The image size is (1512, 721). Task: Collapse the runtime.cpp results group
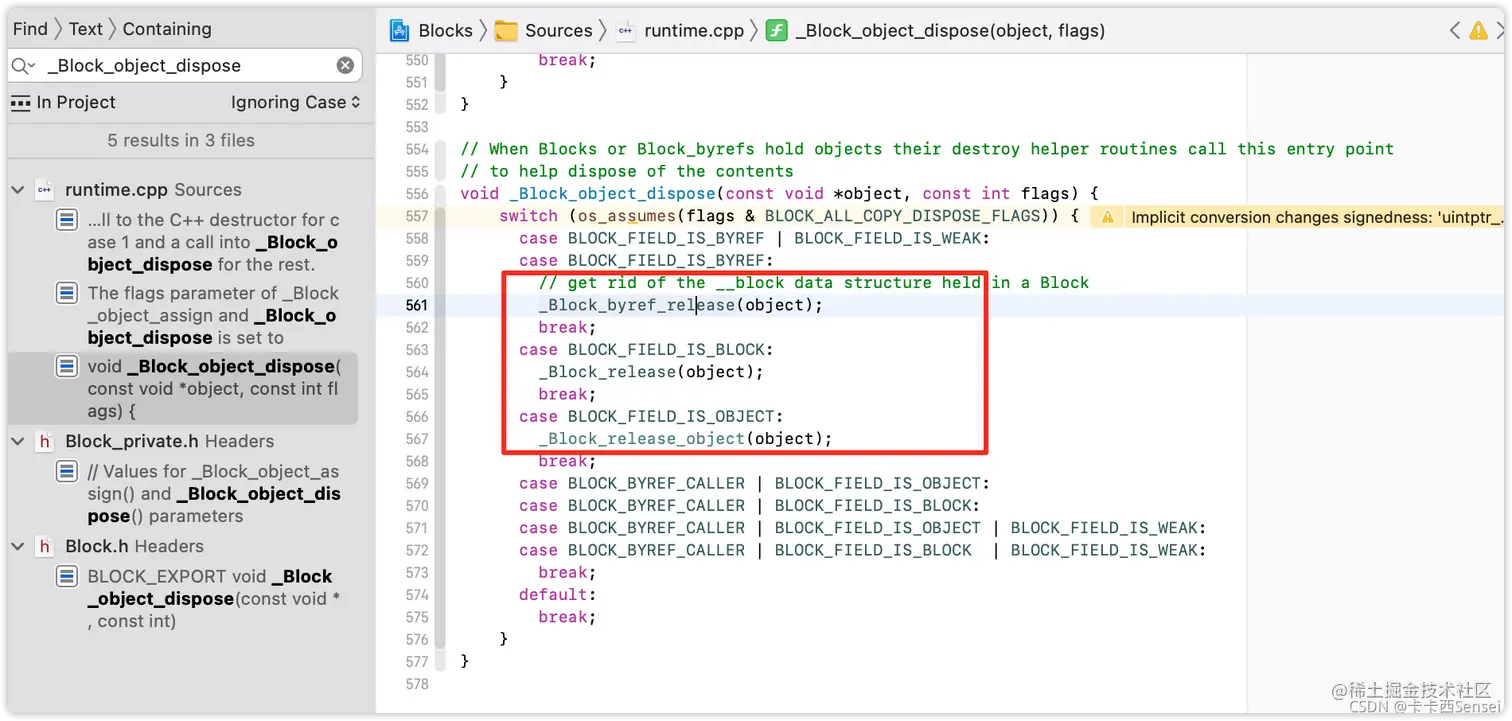(18, 189)
